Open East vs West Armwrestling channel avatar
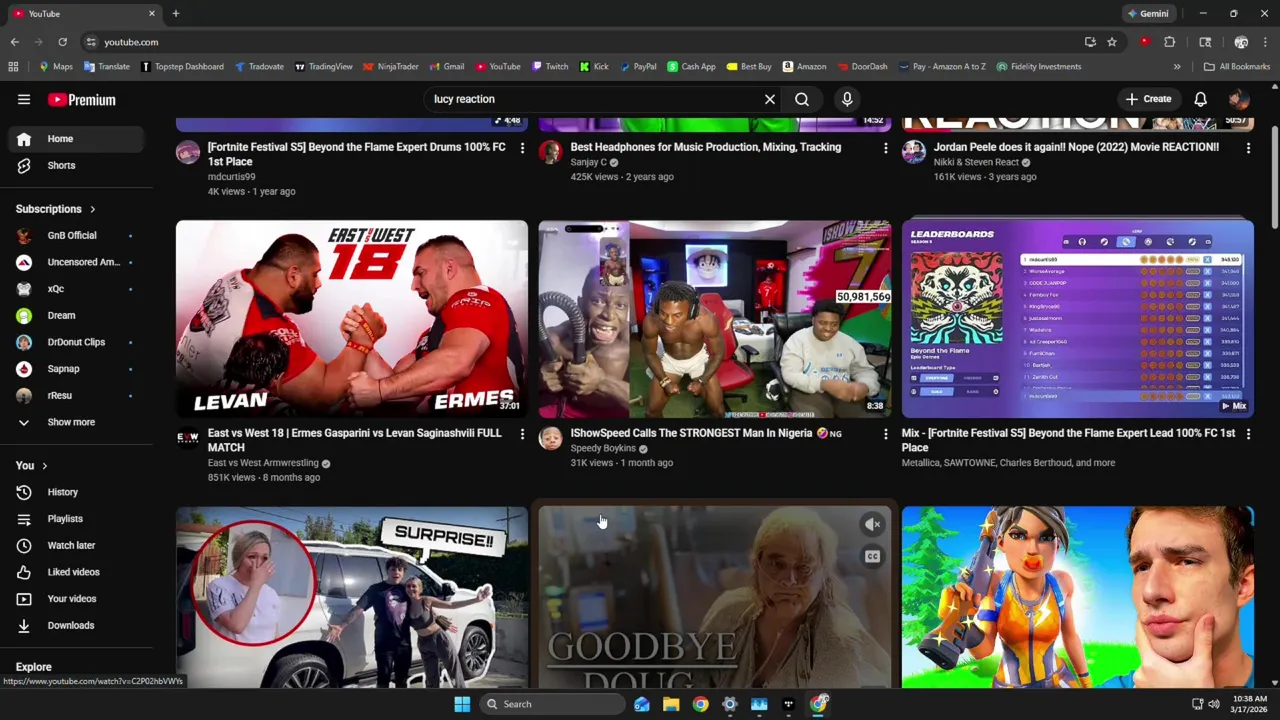The width and height of the screenshot is (1280, 720). pyautogui.click(x=188, y=438)
